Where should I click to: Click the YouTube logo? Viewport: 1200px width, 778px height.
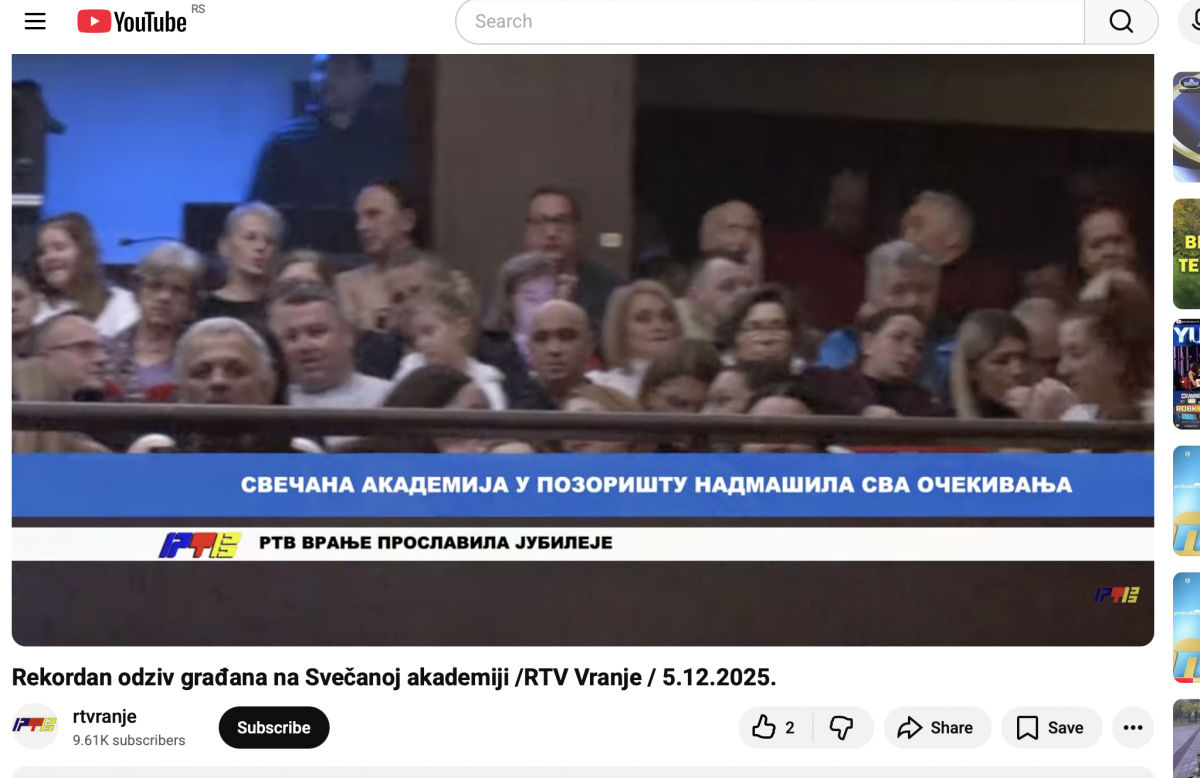(x=132, y=21)
